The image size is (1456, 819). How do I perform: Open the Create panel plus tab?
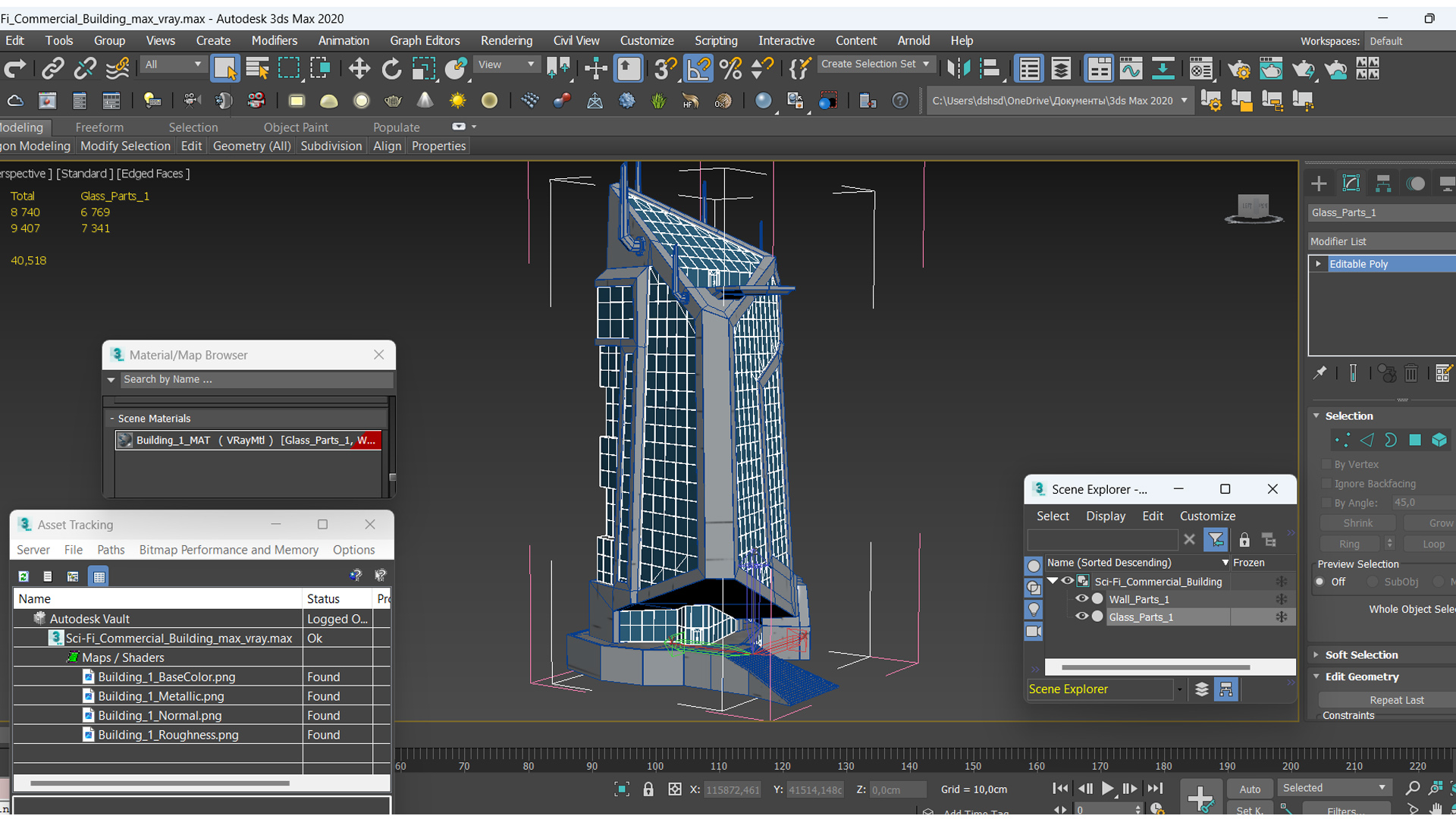[1319, 184]
